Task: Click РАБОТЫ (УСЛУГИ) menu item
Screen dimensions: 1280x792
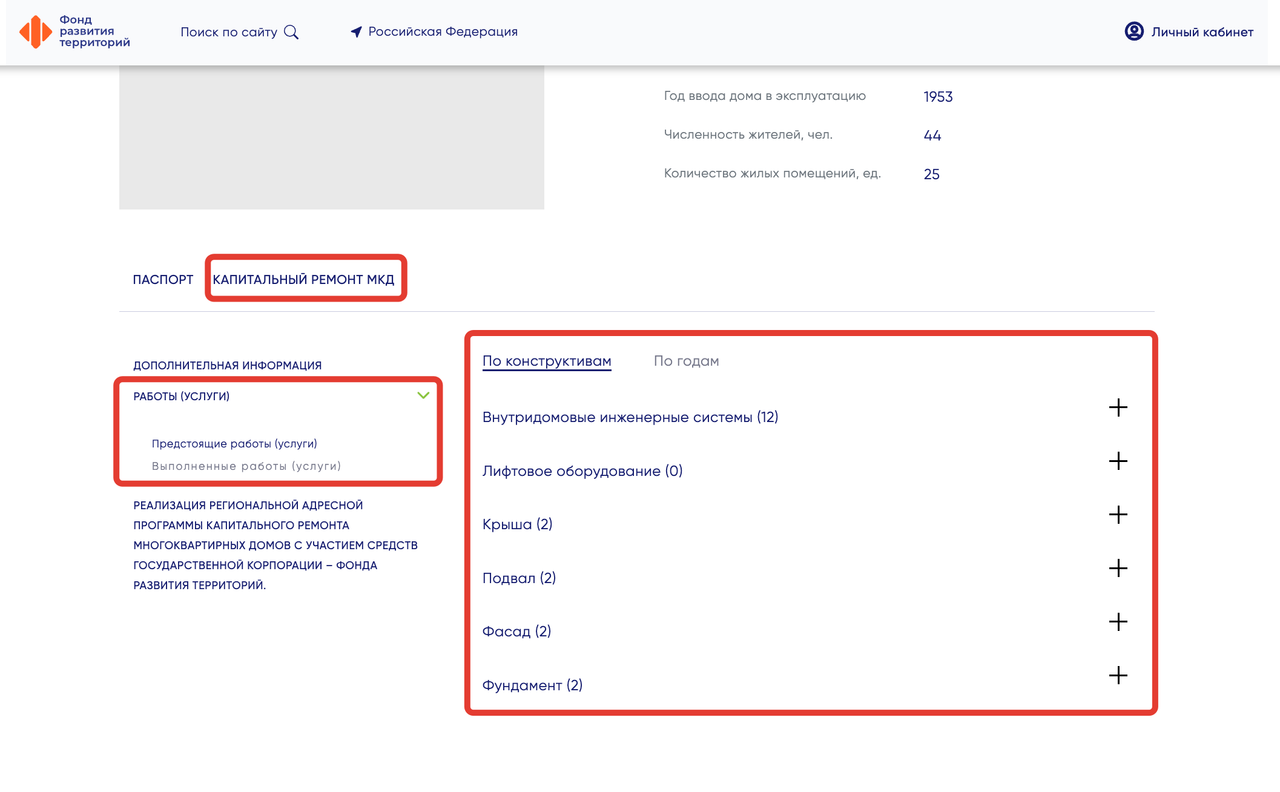Action: pos(182,397)
